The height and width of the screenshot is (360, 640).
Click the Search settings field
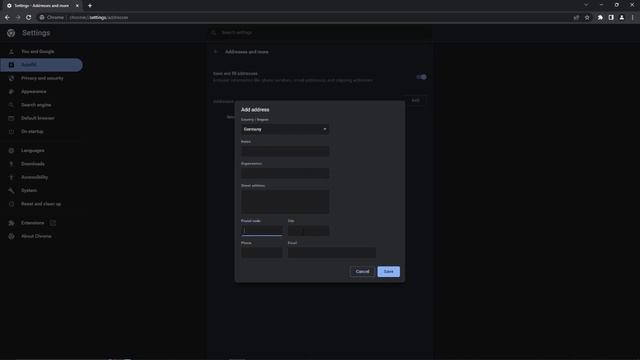[x=320, y=33]
